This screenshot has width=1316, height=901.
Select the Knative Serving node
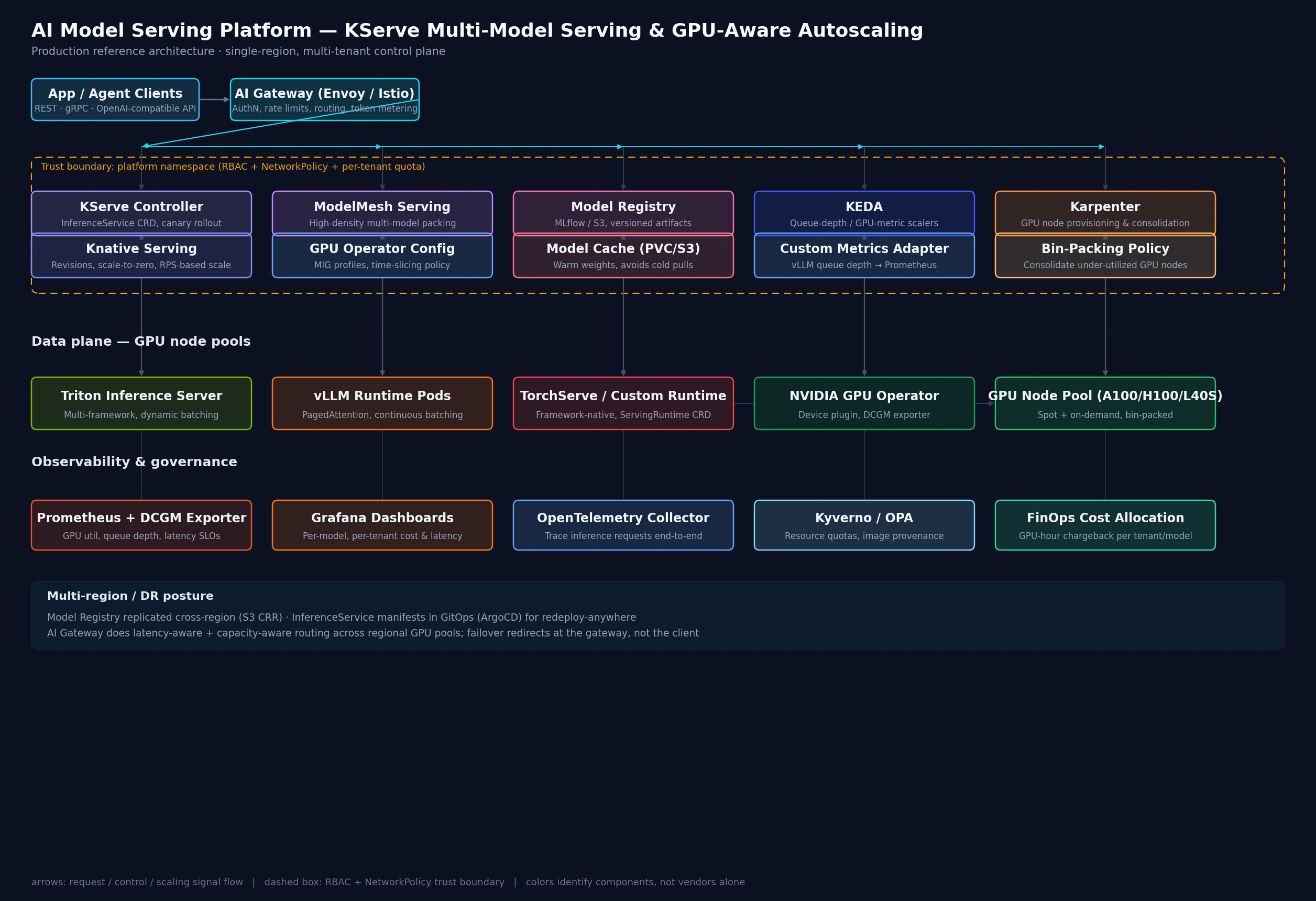[141, 256]
